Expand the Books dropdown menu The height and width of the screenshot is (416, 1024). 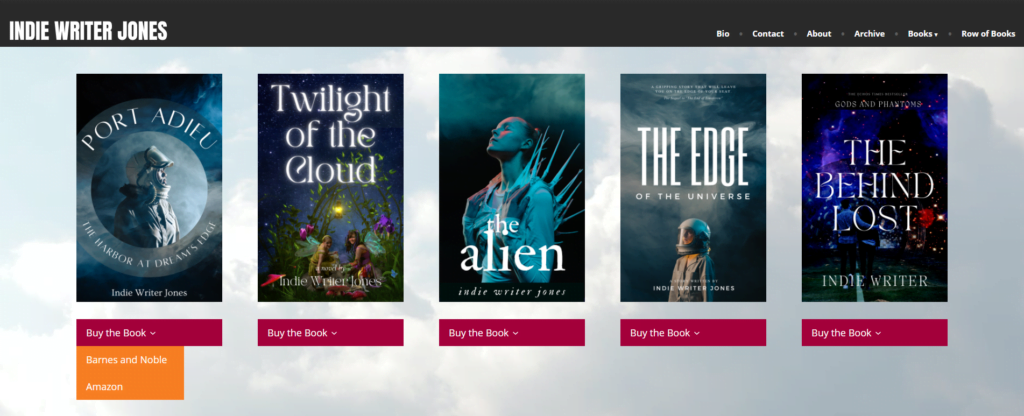coord(922,33)
